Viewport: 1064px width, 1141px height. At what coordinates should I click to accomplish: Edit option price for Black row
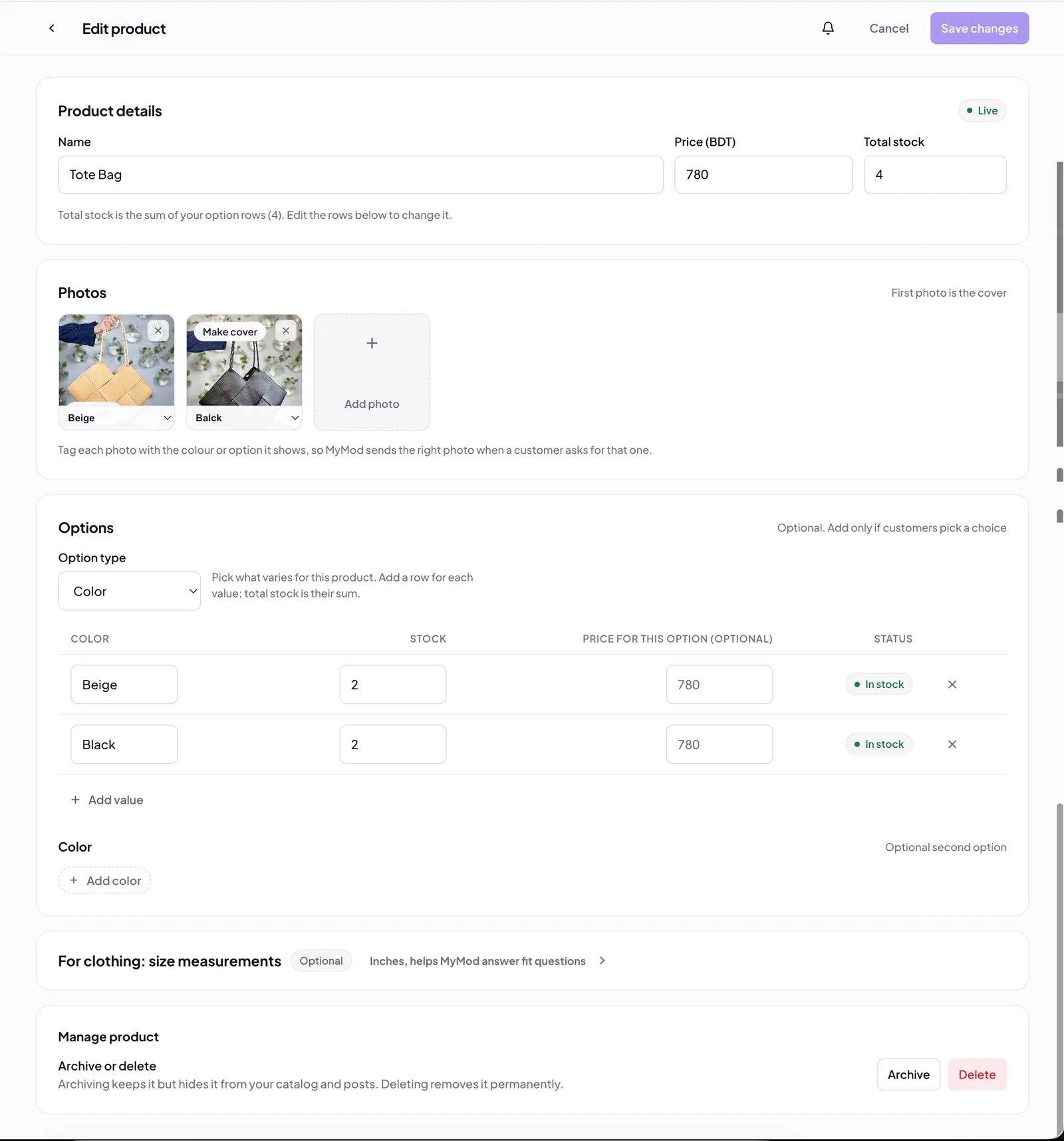(x=720, y=744)
